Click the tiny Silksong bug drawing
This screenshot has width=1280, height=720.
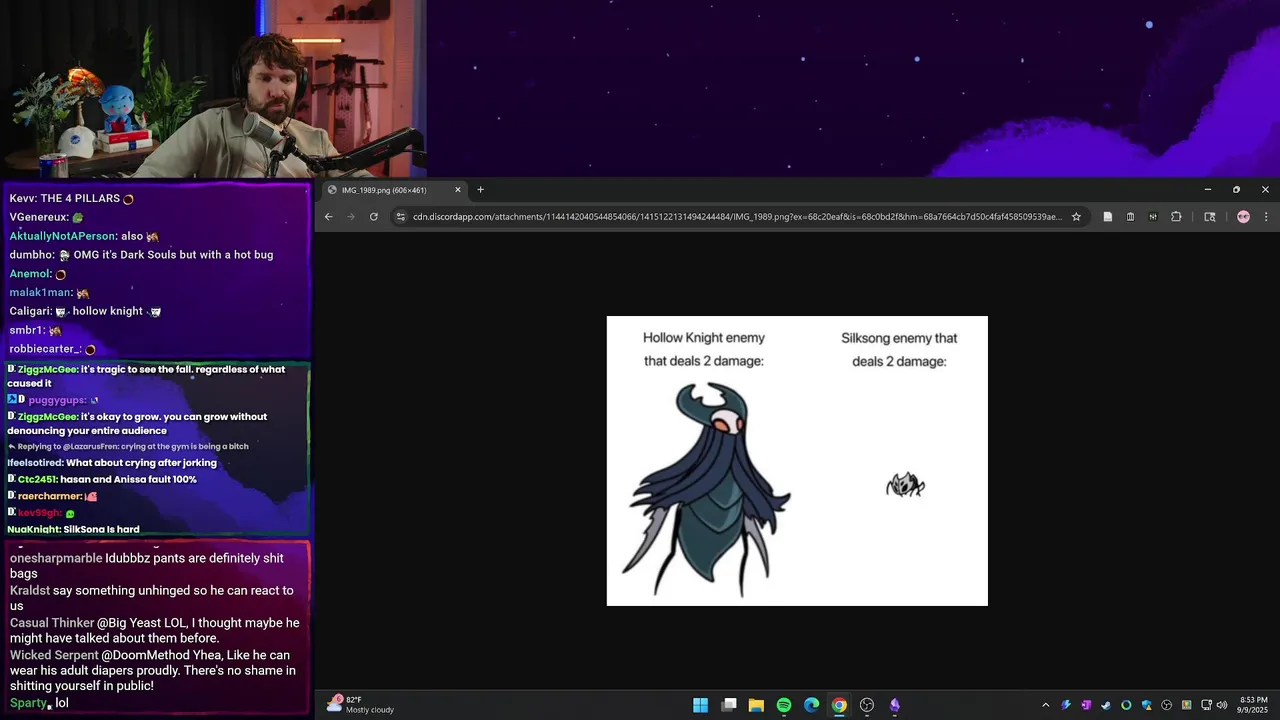[905, 485]
